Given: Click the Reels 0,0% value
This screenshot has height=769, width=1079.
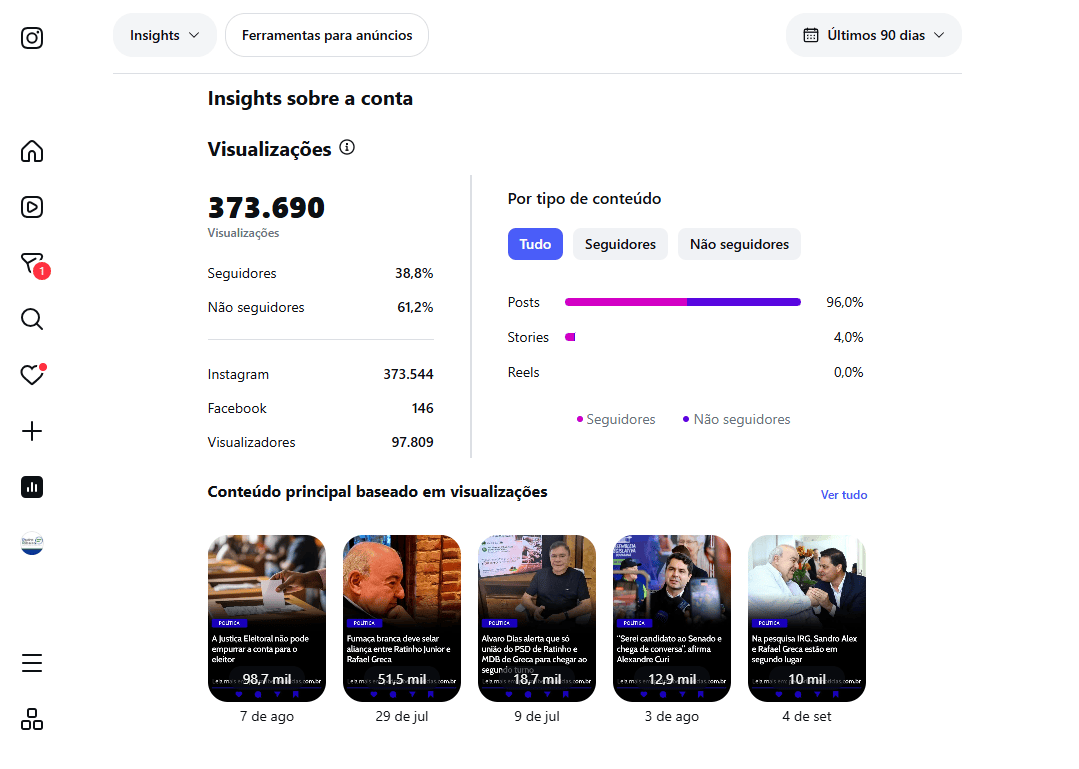Looking at the screenshot, I should click(x=848, y=372).
